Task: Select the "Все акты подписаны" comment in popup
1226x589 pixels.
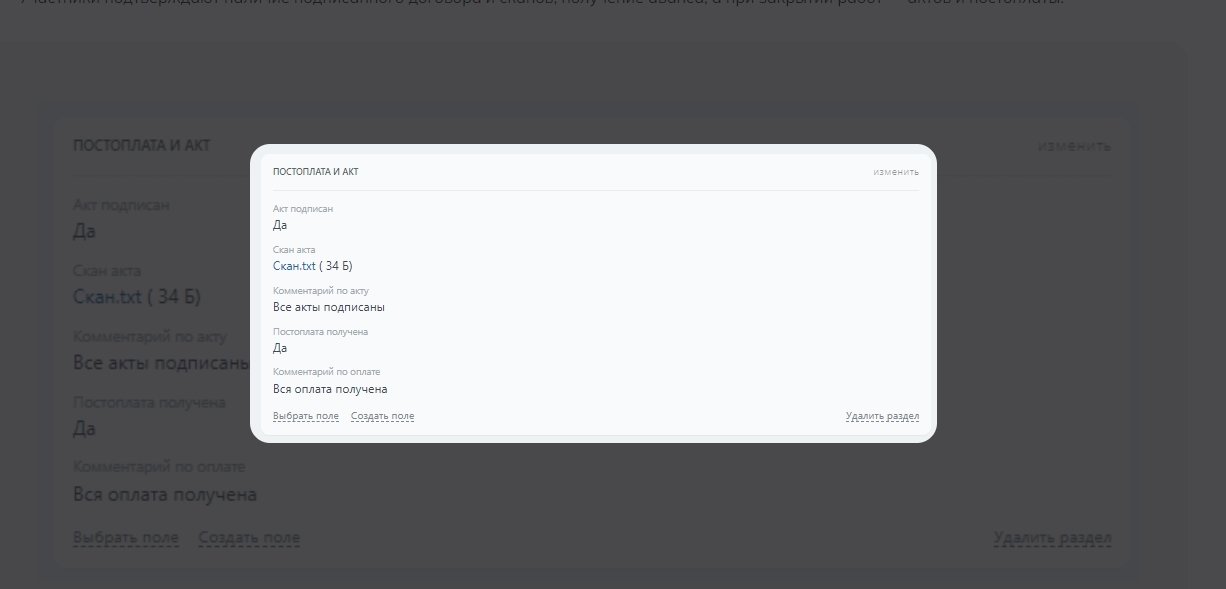Action: 329,307
